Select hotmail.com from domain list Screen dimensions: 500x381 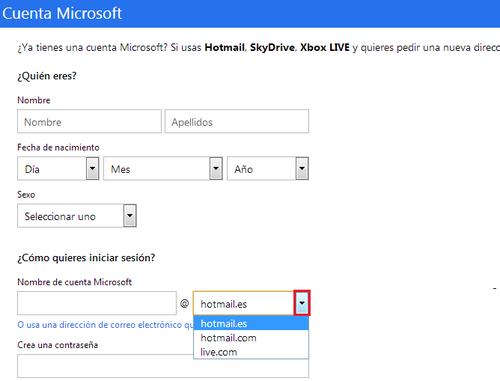pyautogui.click(x=251, y=338)
